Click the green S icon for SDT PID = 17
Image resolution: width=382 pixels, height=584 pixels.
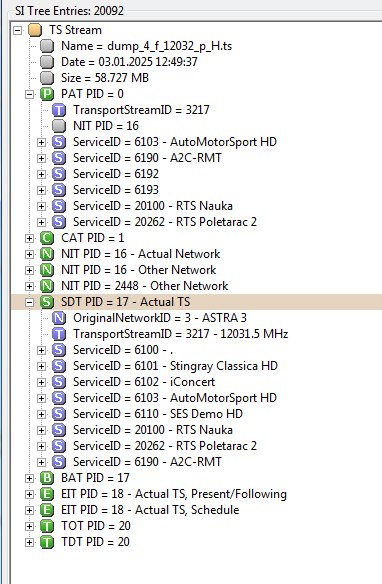(x=47, y=302)
